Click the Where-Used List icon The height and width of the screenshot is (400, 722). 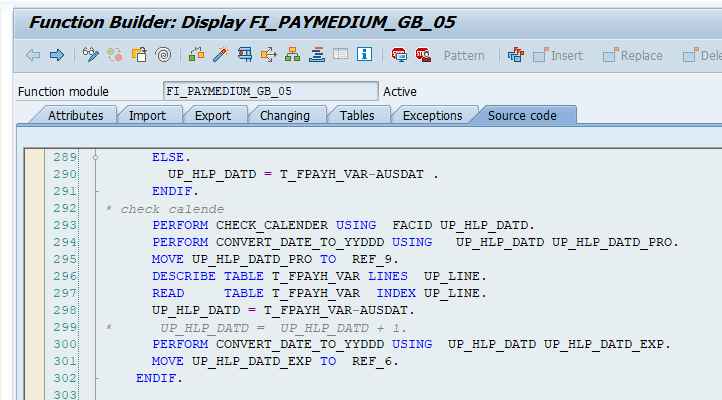[268, 55]
